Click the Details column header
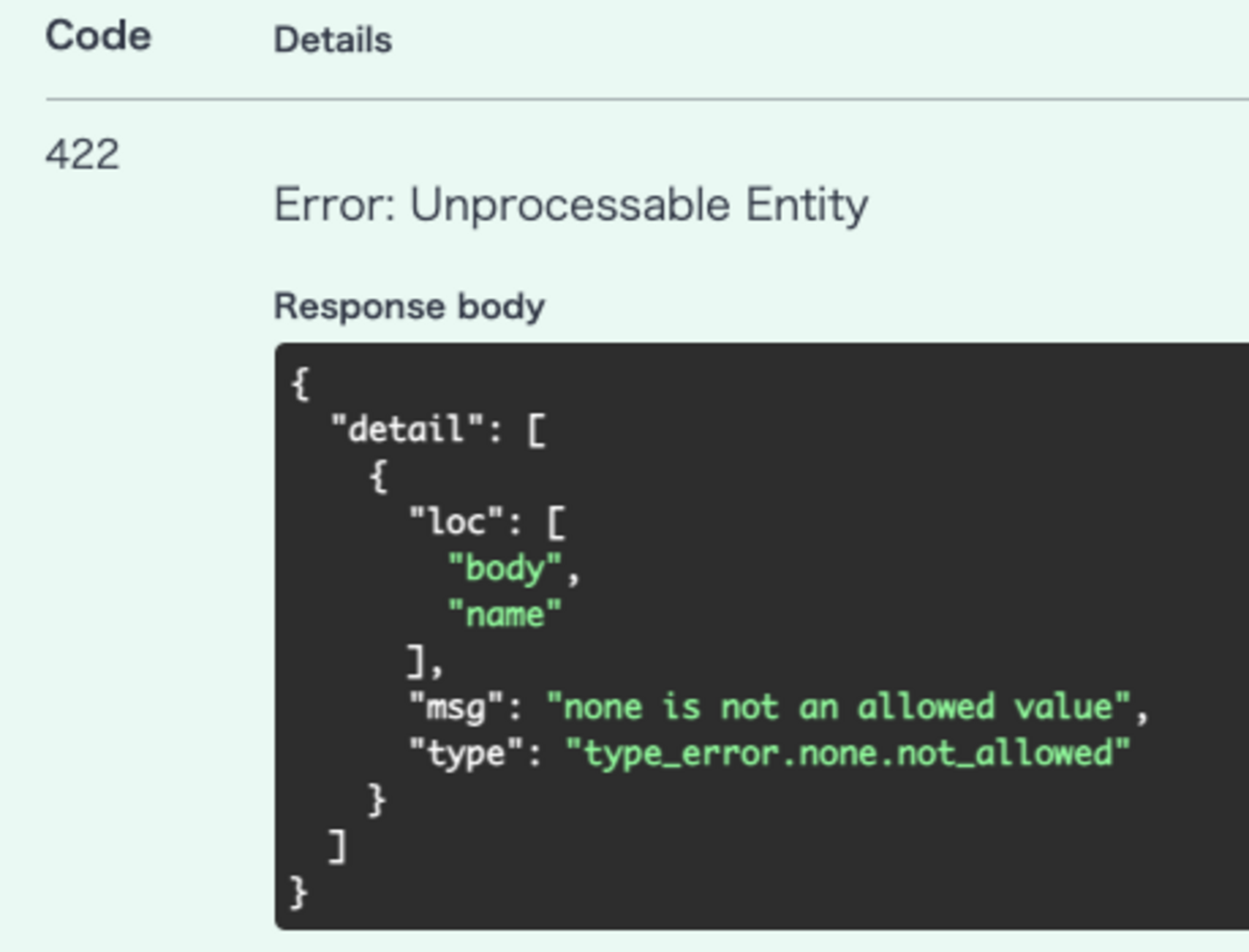This screenshot has height=952, width=1249. click(x=332, y=40)
